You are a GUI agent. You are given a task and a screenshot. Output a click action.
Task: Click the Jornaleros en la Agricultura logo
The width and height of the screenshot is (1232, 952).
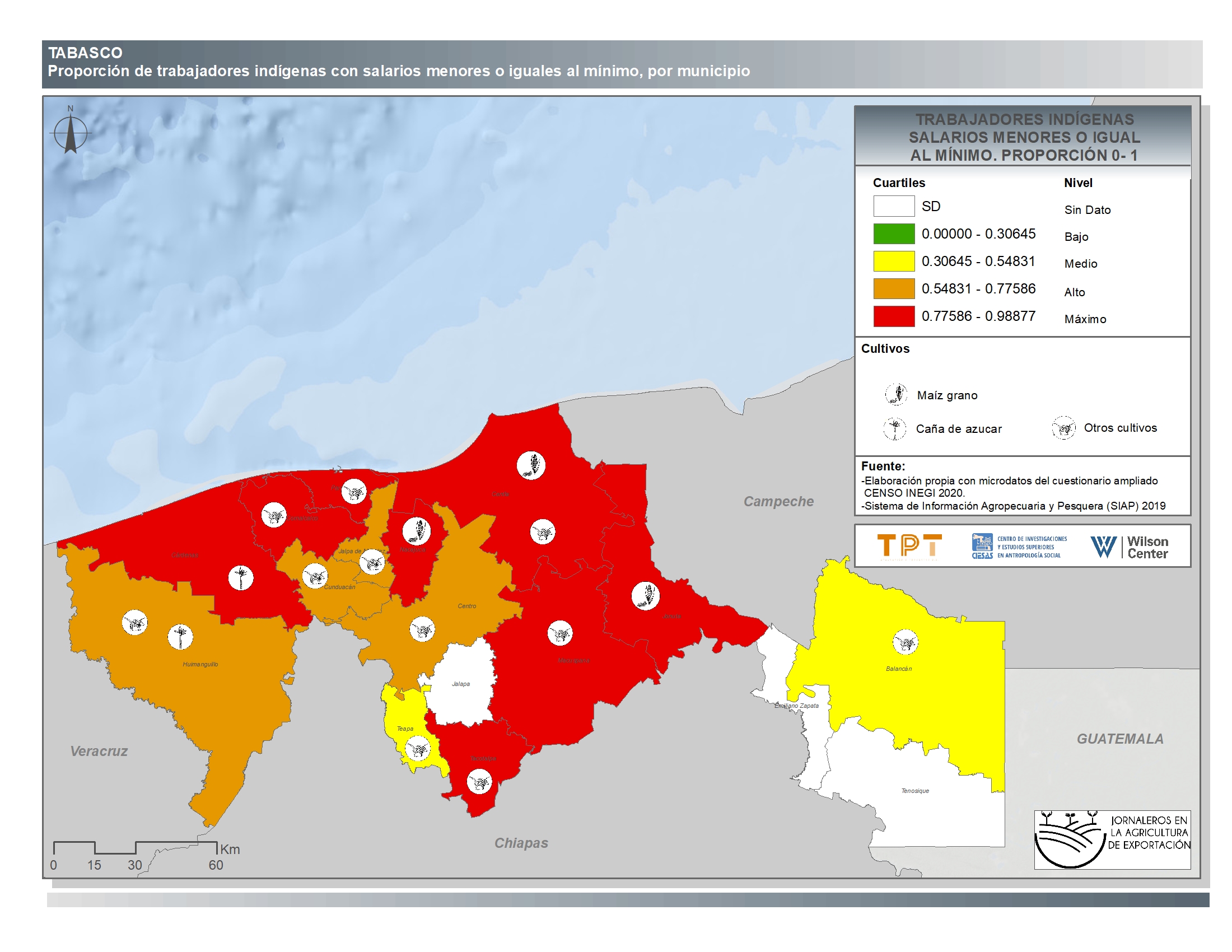tap(1112, 839)
